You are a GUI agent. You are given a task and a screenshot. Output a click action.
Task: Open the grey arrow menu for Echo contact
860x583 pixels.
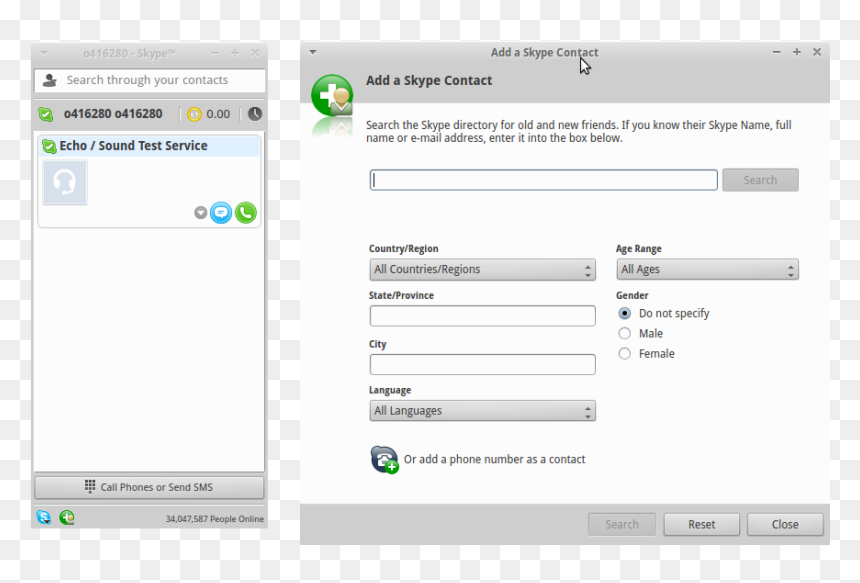point(201,212)
